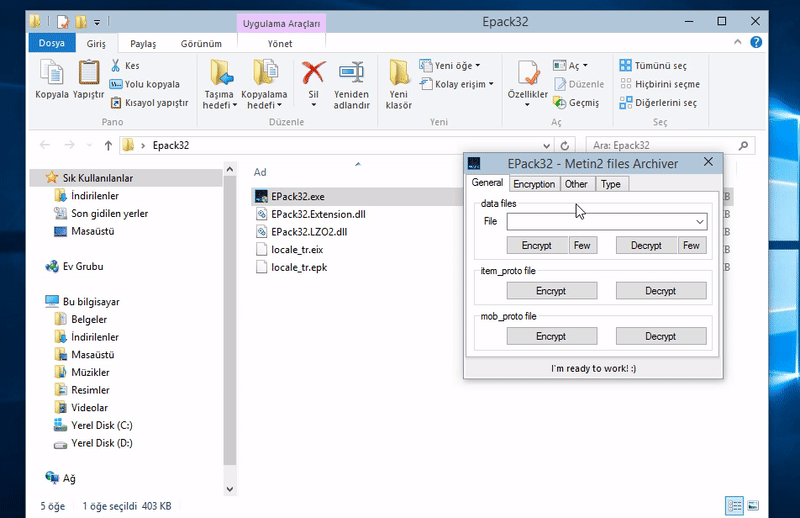Viewport: 800px width, 518px height.
Task: Click the red X Sil icon
Action: [x=313, y=72]
